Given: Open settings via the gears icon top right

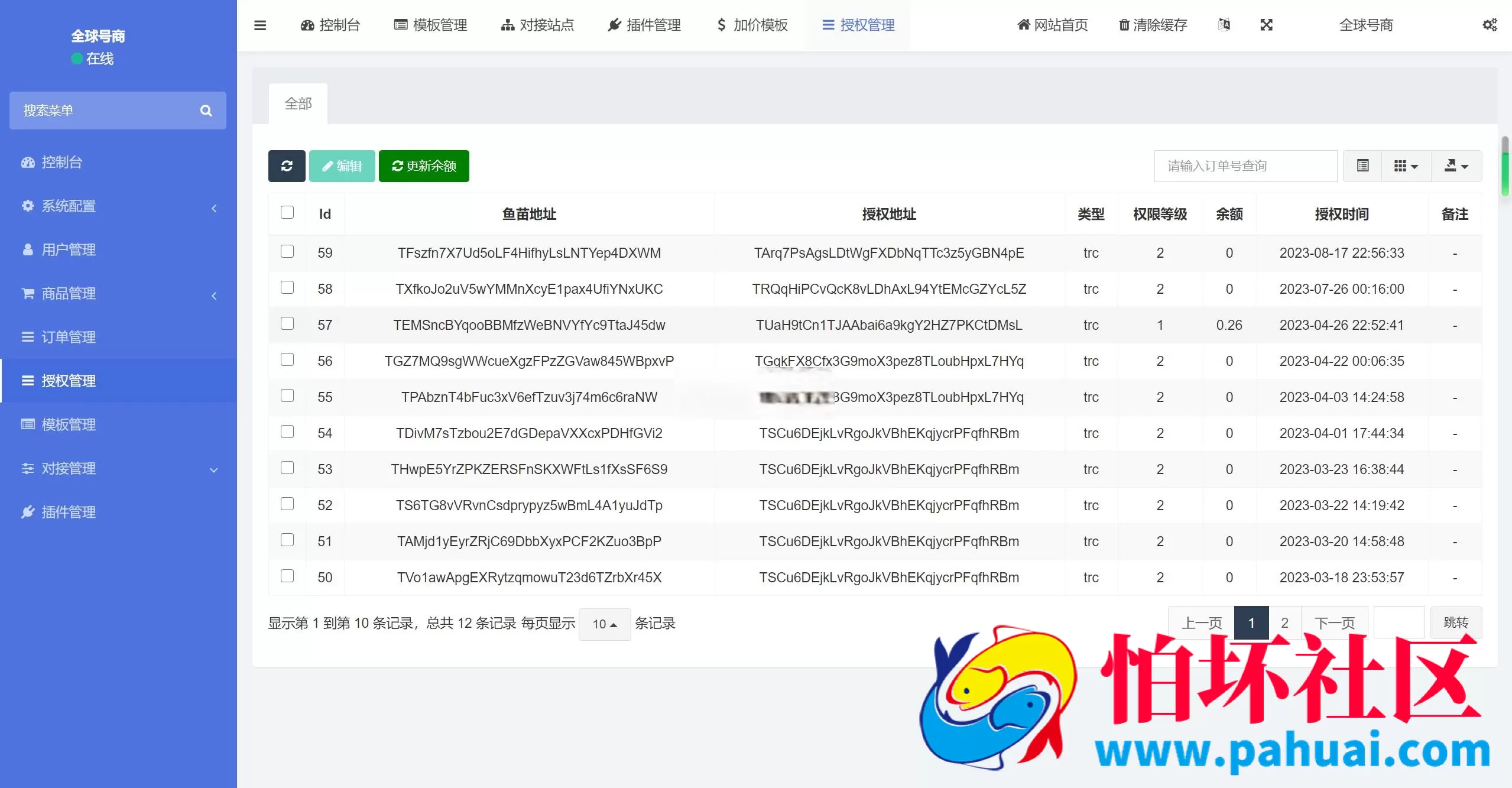Looking at the screenshot, I should [1491, 25].
